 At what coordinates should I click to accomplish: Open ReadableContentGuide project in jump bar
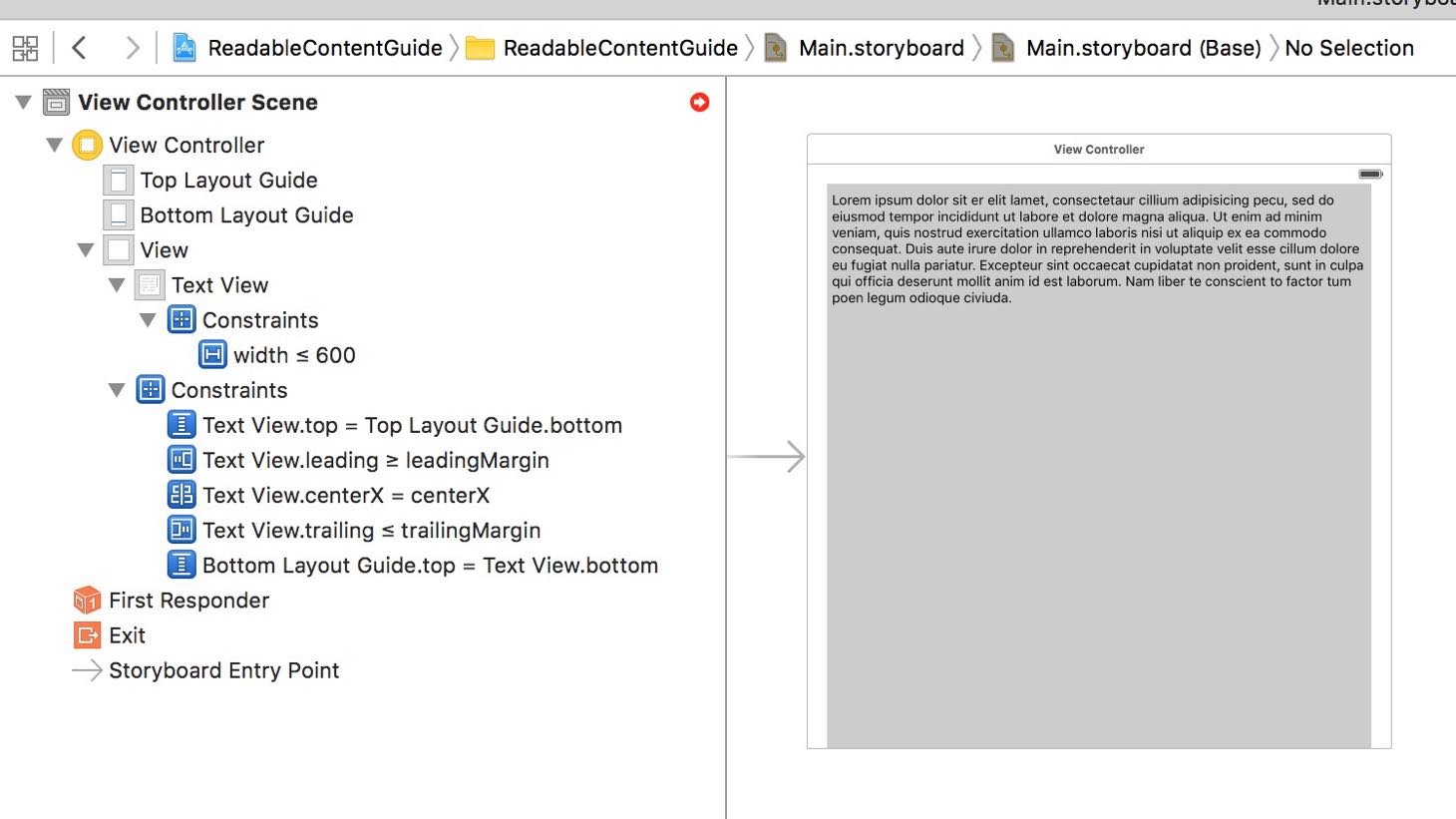click(x=308, y=48)
